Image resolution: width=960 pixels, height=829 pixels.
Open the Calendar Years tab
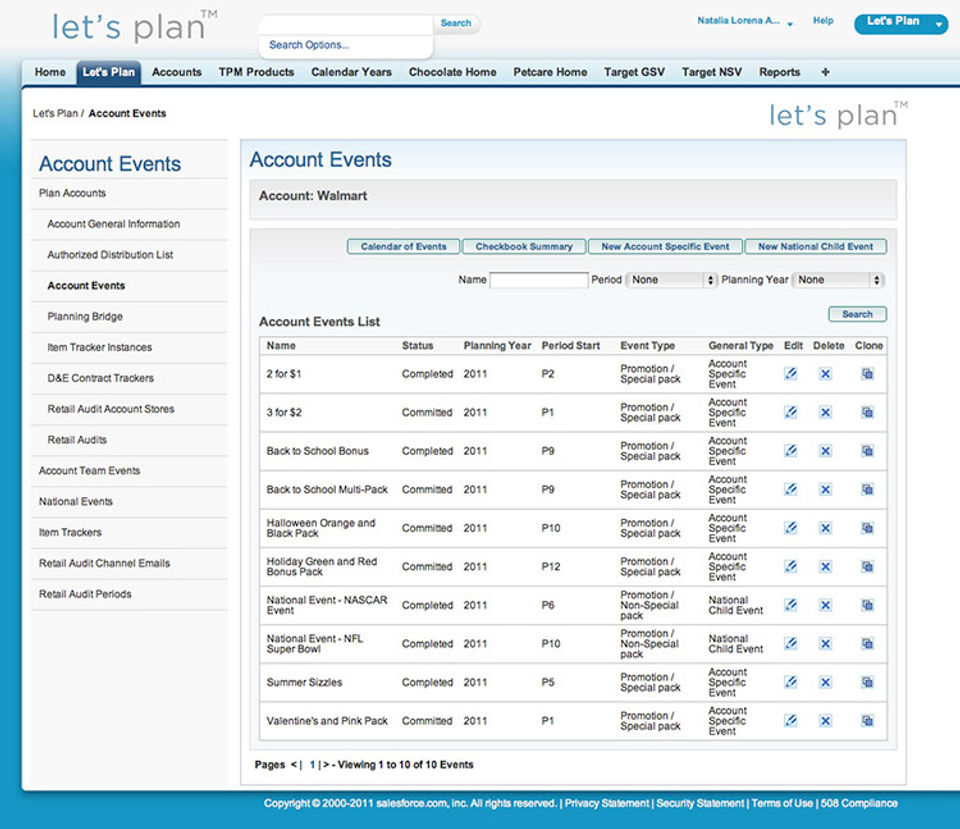(x=351, y=72)
